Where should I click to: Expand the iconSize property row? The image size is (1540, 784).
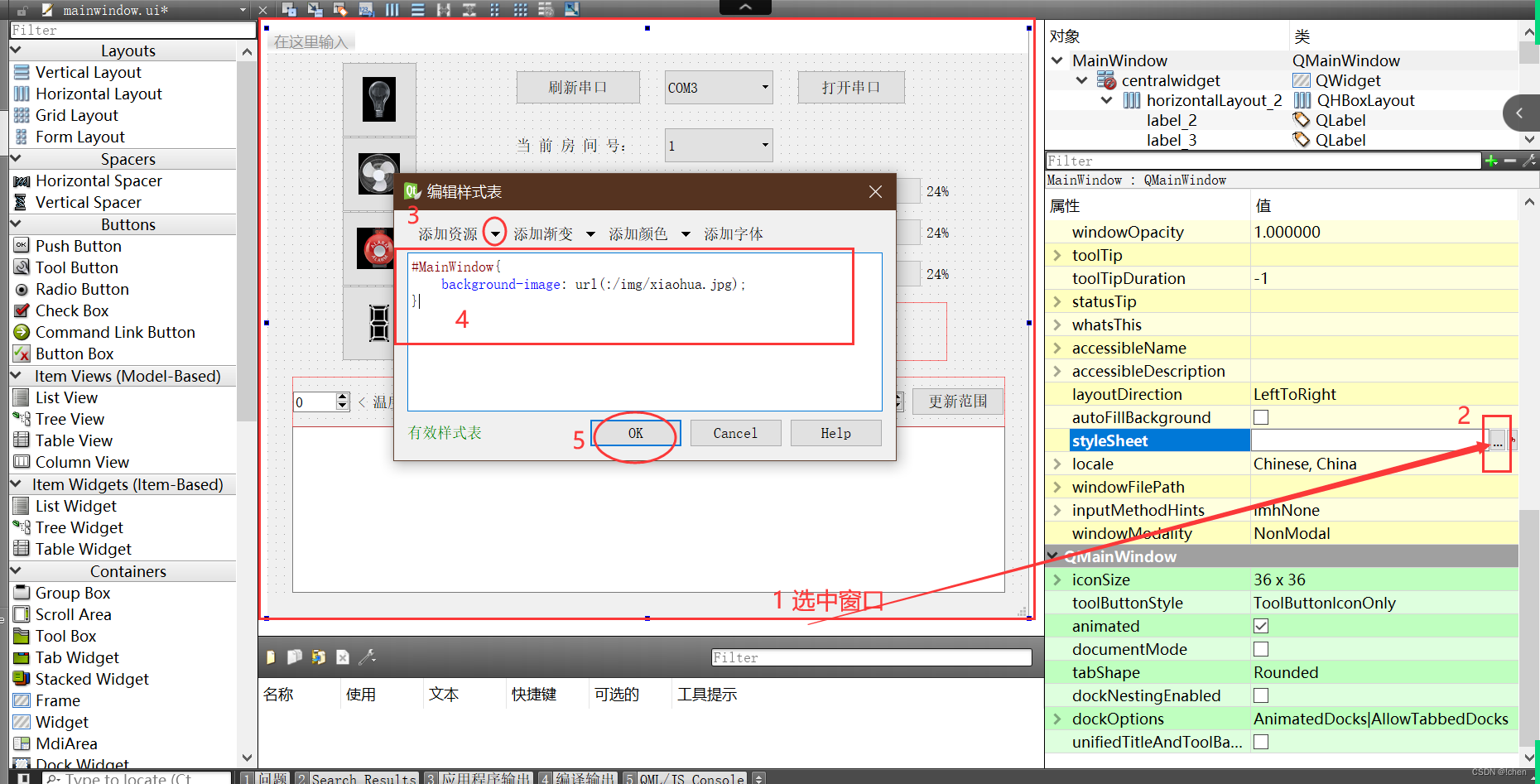1057,580
